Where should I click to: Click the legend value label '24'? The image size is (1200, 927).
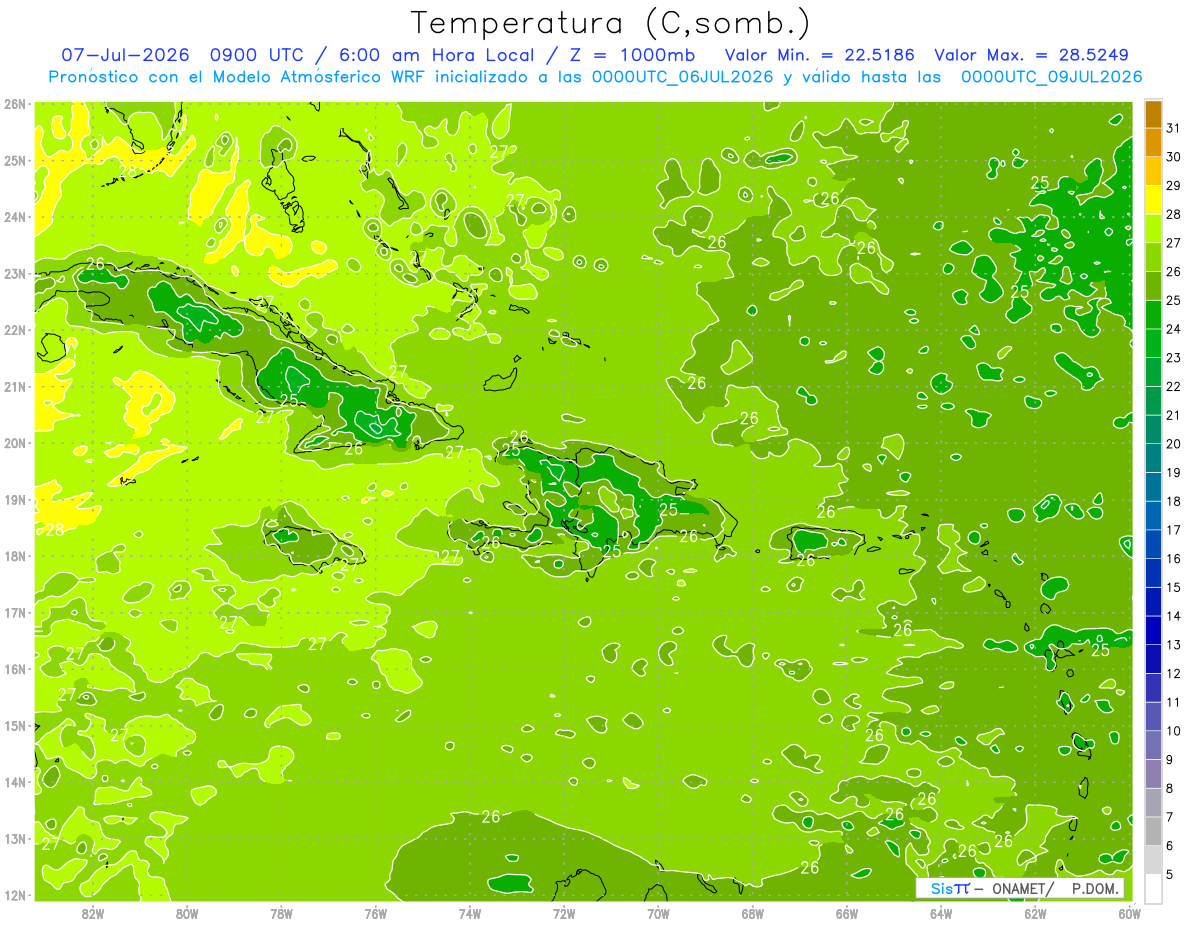click(x=1174, y=329)
